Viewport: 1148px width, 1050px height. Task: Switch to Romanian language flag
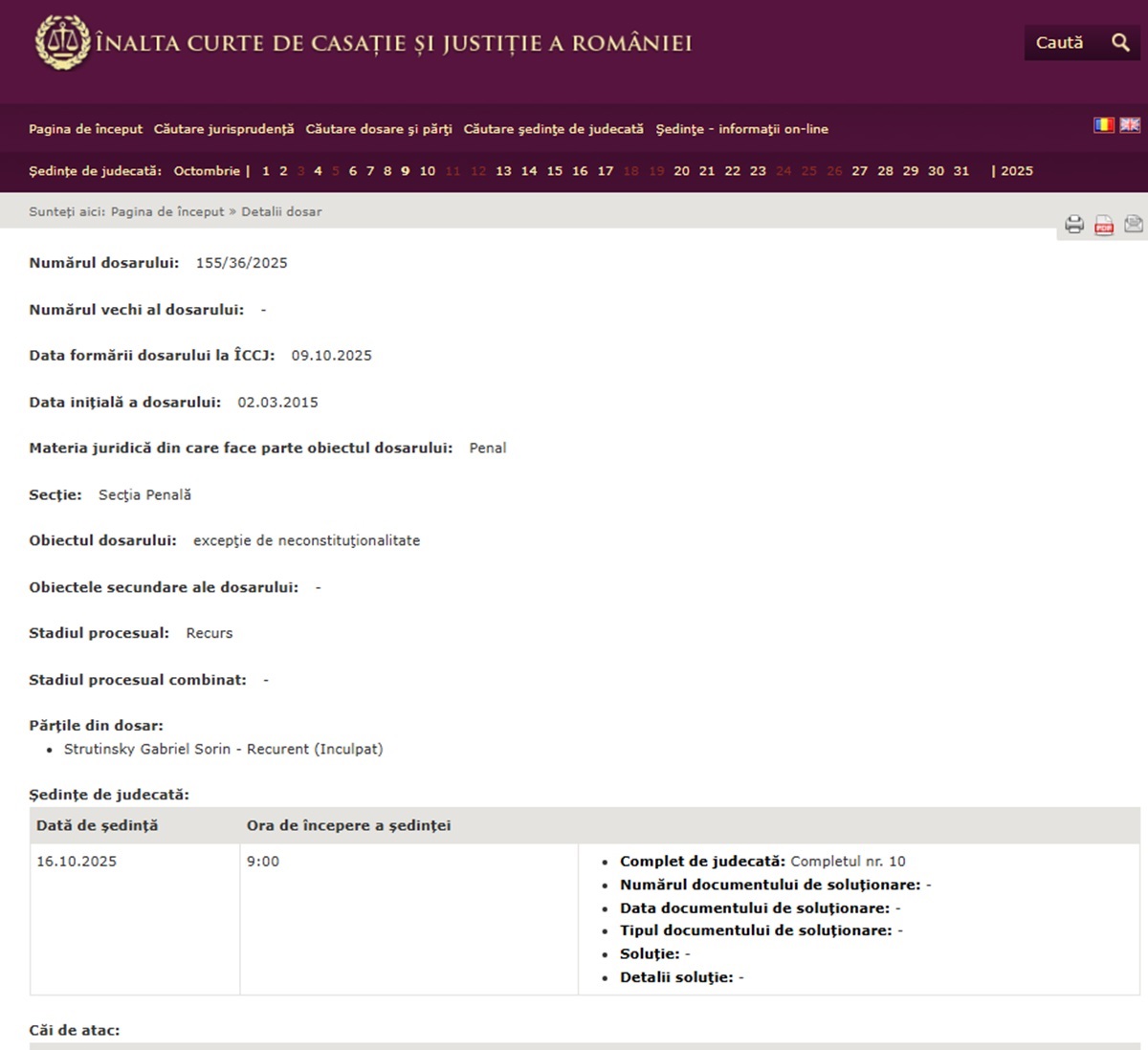pyautogui.click(x=1104, y=125)
